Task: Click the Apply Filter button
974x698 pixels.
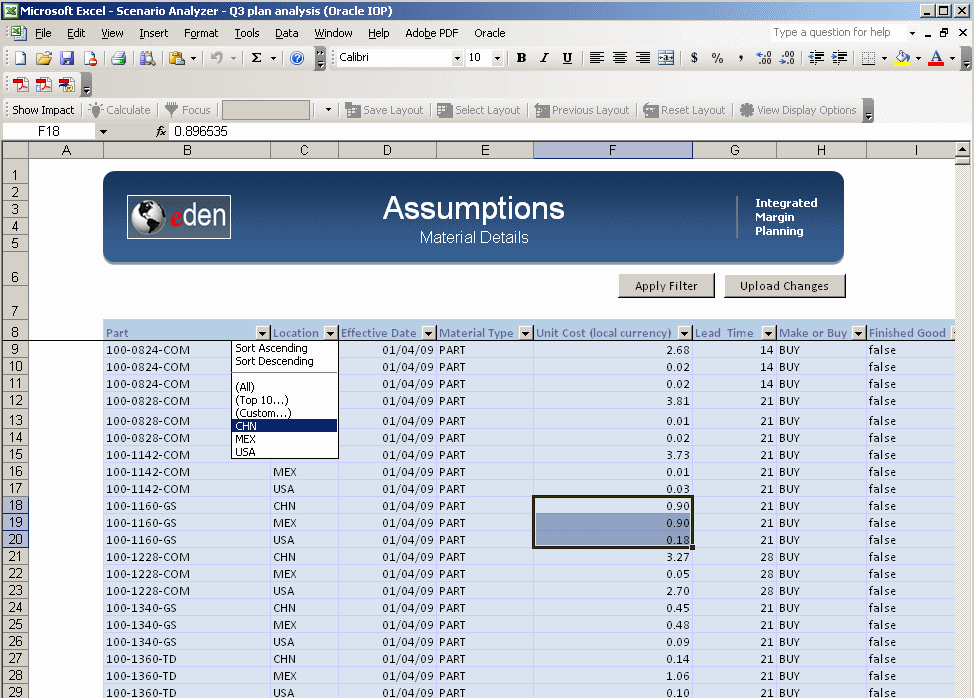Action: click(x=666, y=286)
